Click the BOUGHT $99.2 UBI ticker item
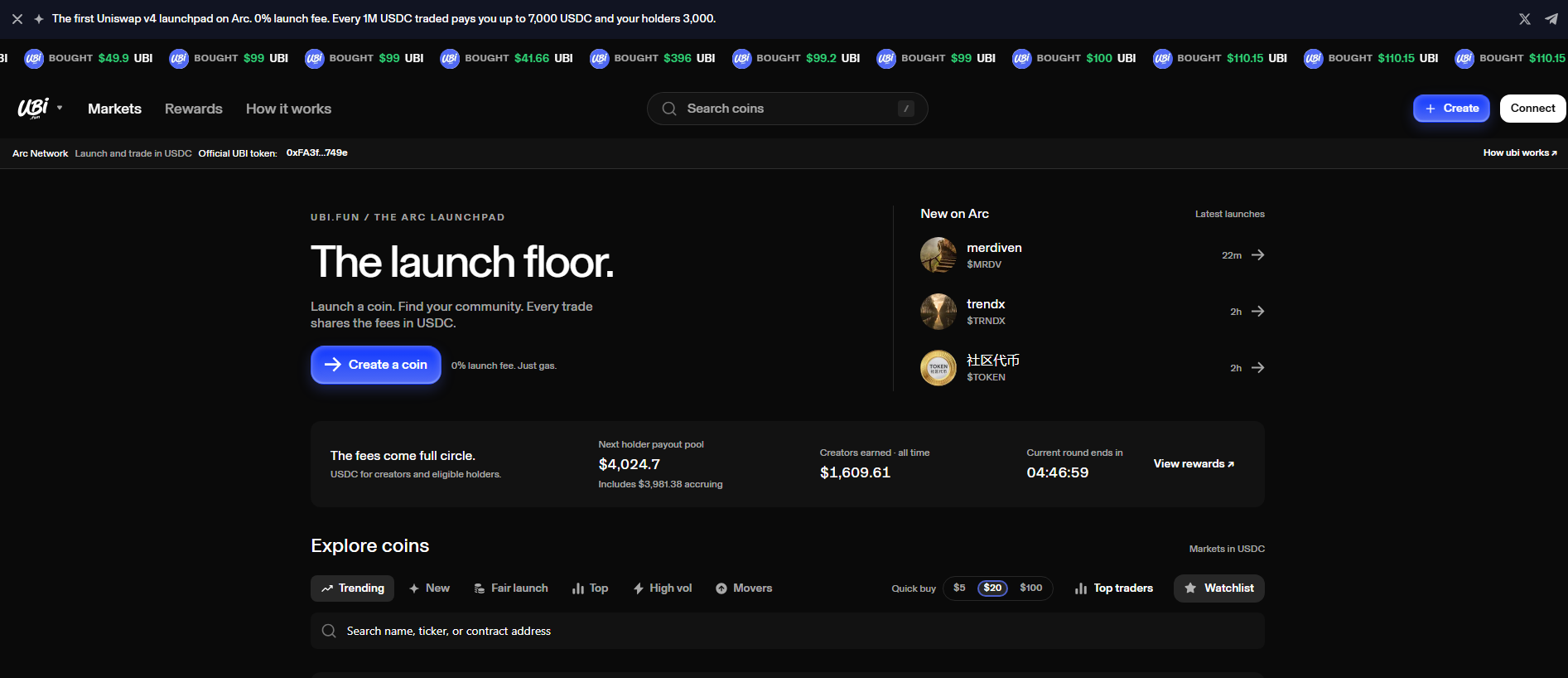 (796, 58)
